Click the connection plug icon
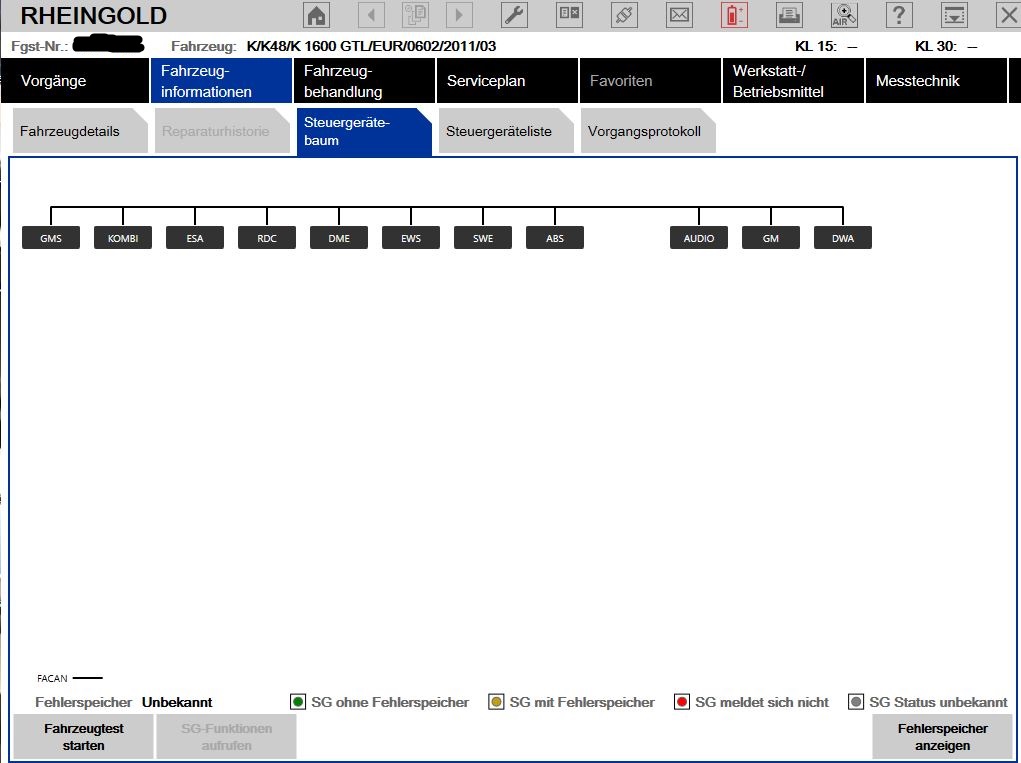Screen dimensions: 1021x763 (624, 15)
